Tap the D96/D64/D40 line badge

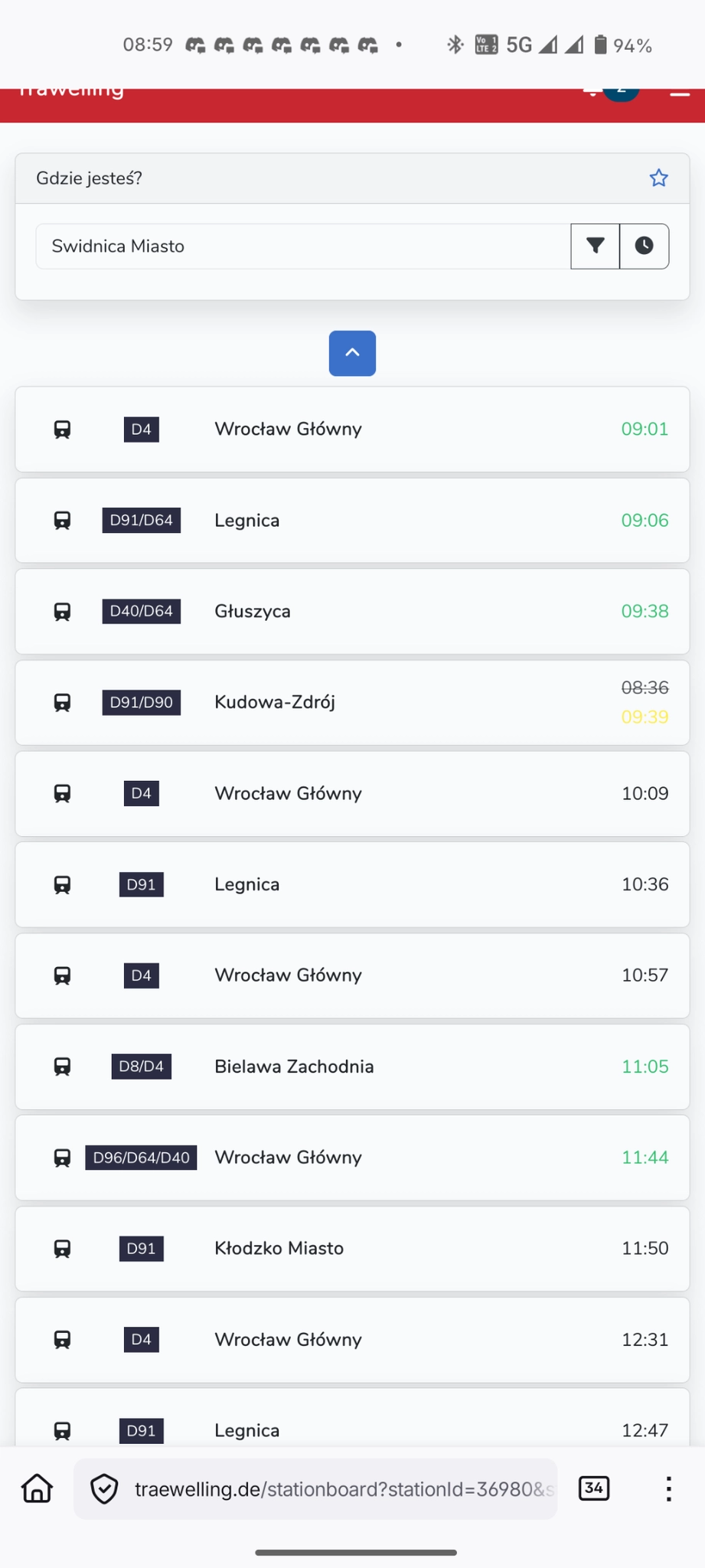tap(141, 1158)
